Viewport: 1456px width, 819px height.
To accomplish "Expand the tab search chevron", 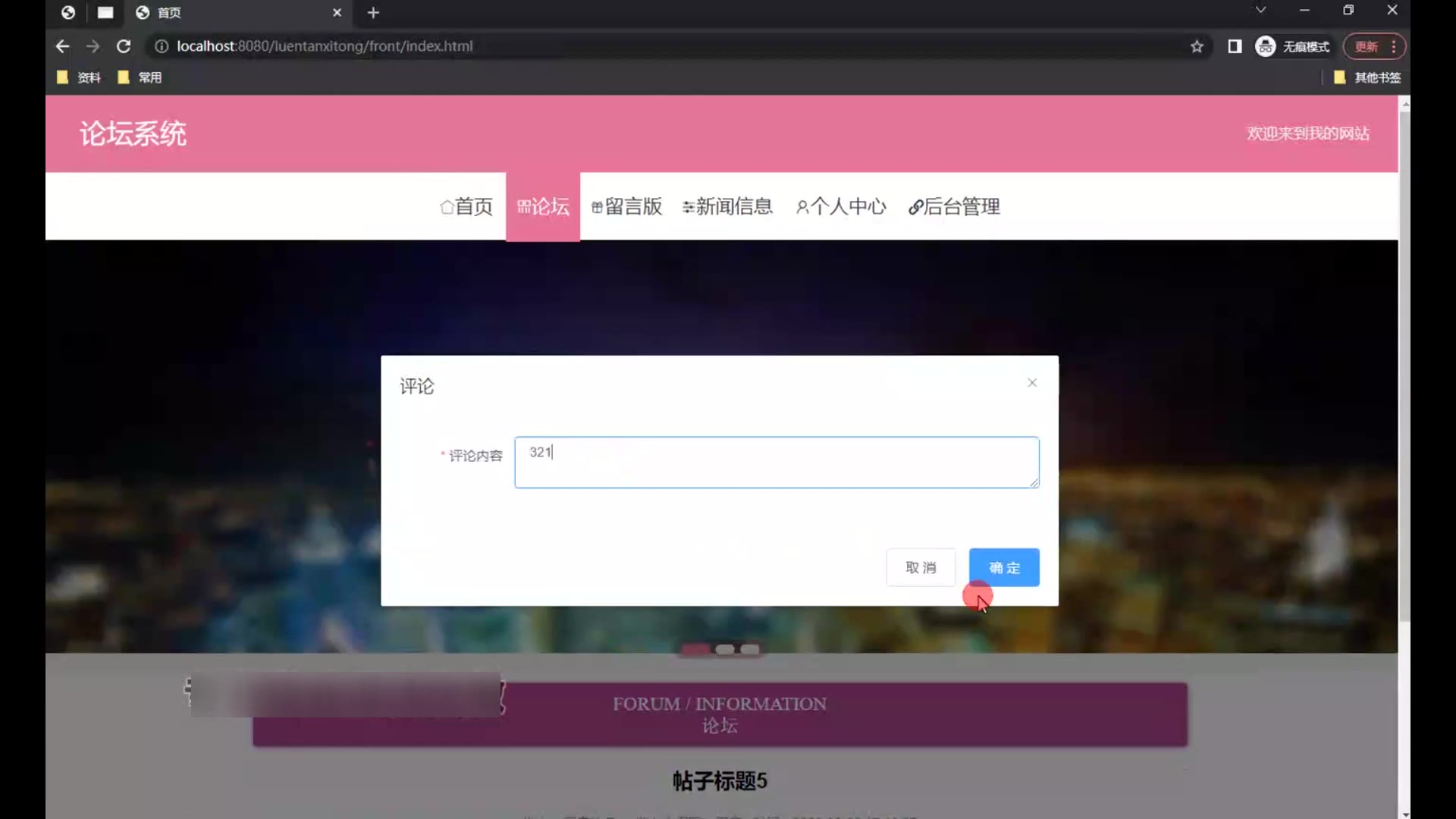I will coord(1260,11).
